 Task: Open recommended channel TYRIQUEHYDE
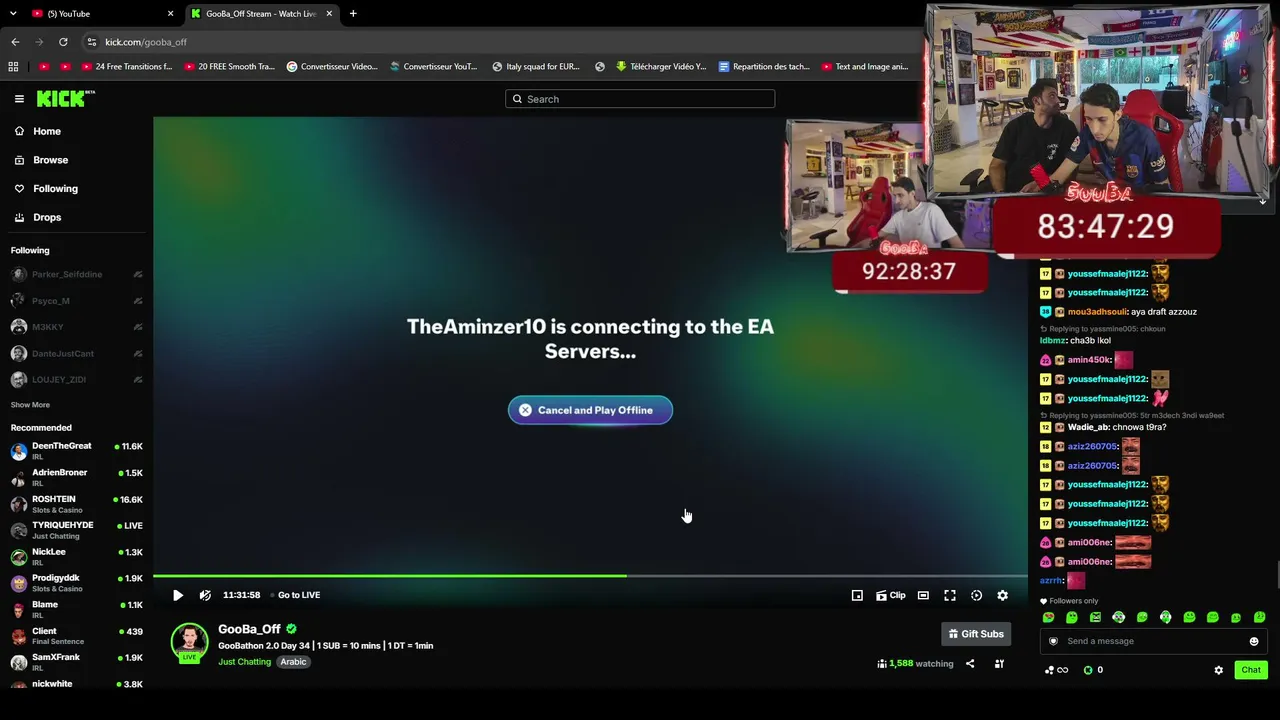[x=76, y=530]
